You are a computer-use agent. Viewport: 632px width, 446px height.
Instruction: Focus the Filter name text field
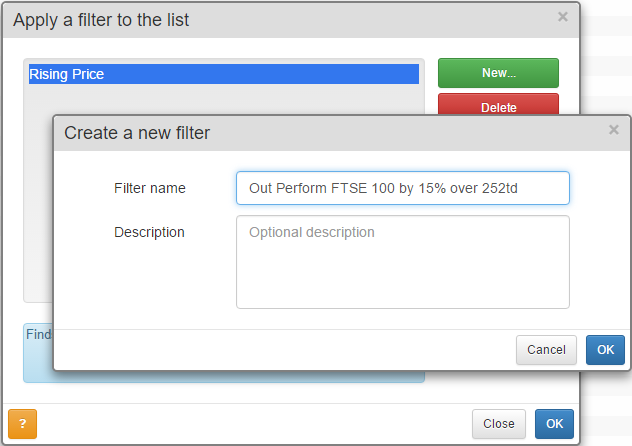click(x=403, y=188)
